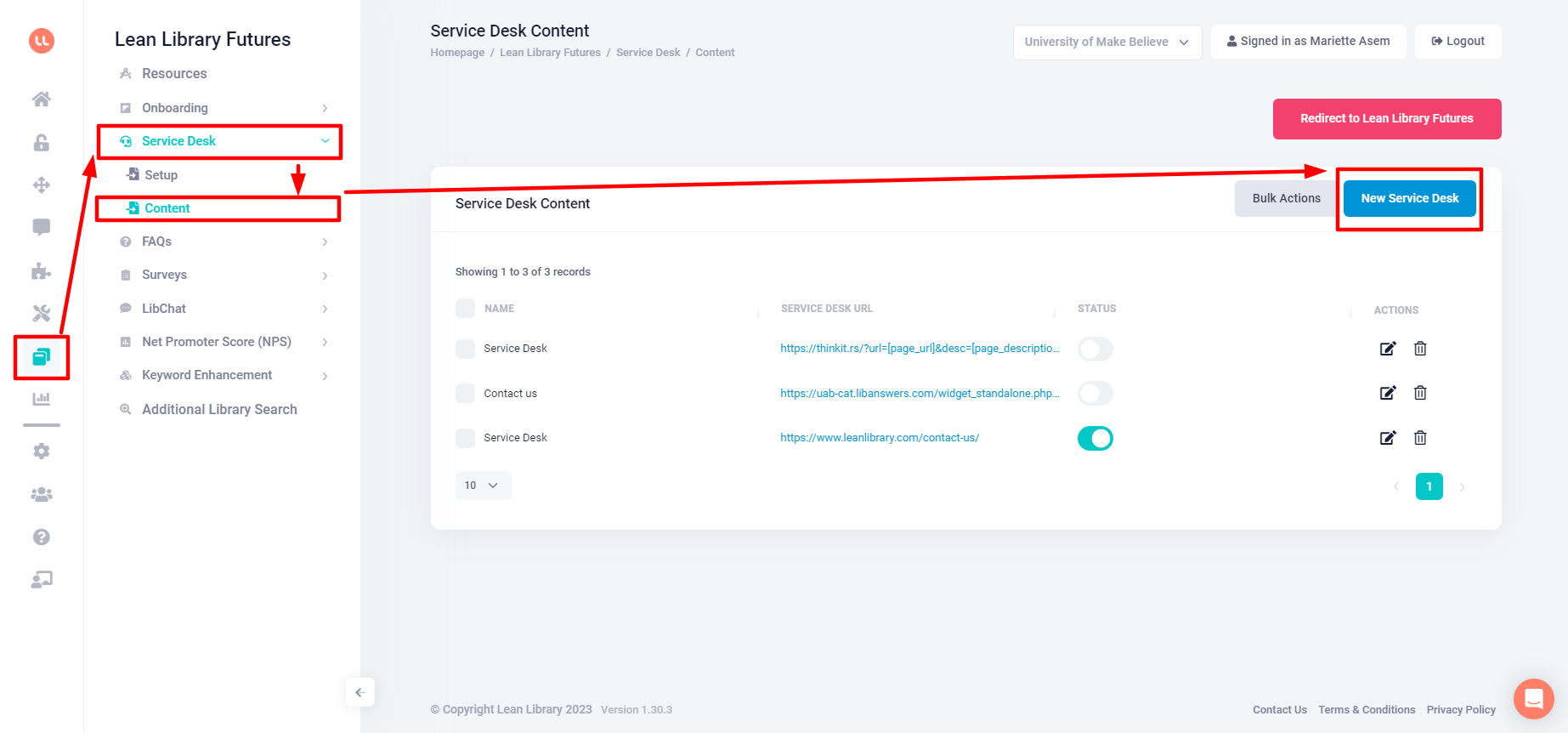Edit the thinkit.rs Service Desk row
The width and height of the screenshot is (1568, 733).
pos(1387,349)
